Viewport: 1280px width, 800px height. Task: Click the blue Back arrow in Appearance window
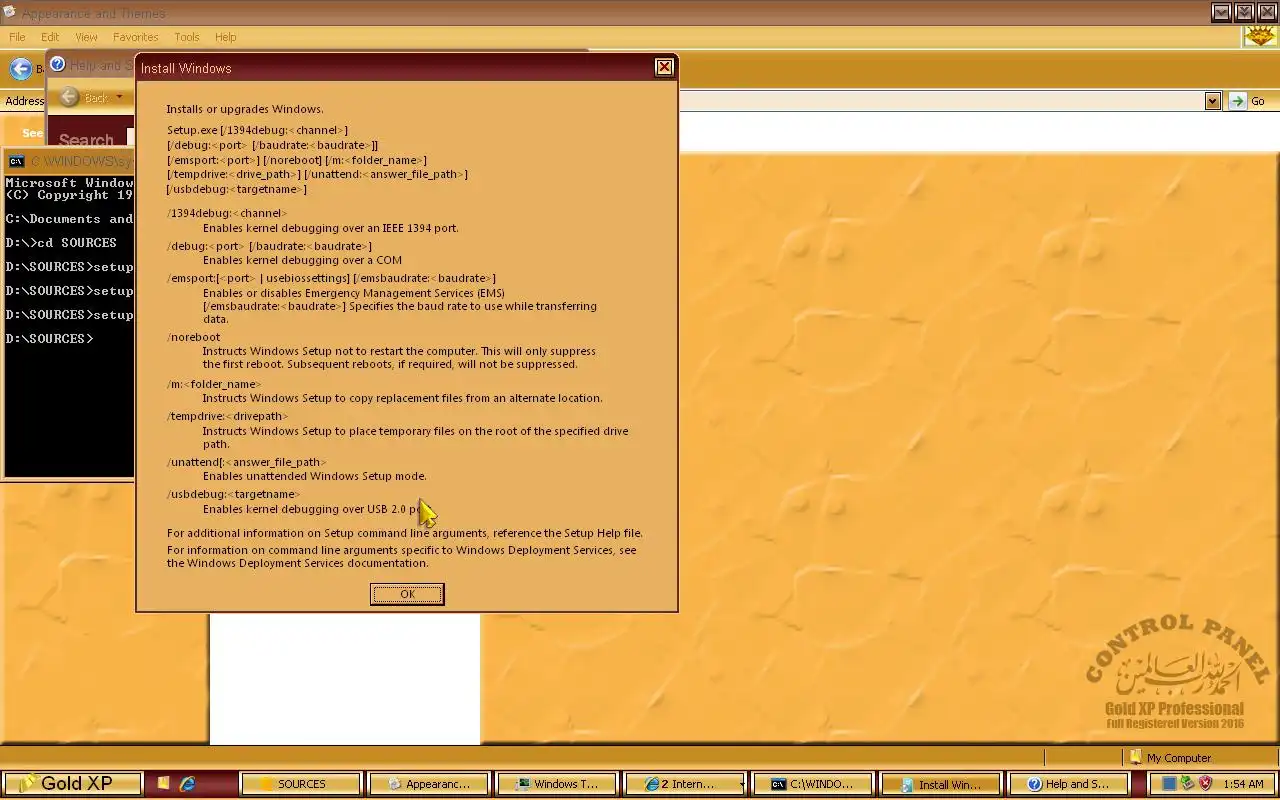(20, 68)
